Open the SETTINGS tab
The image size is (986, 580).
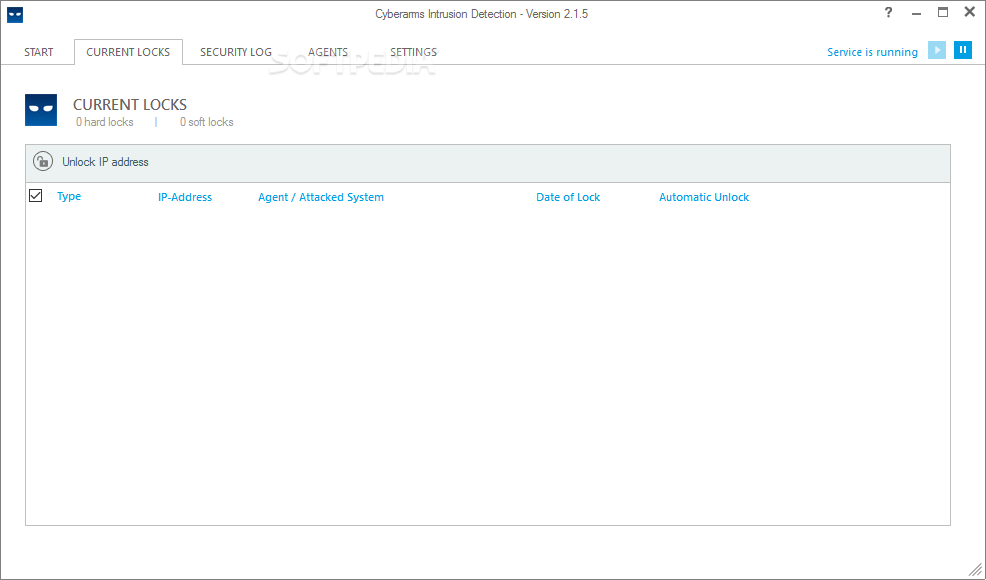click(x=413, y=52)
